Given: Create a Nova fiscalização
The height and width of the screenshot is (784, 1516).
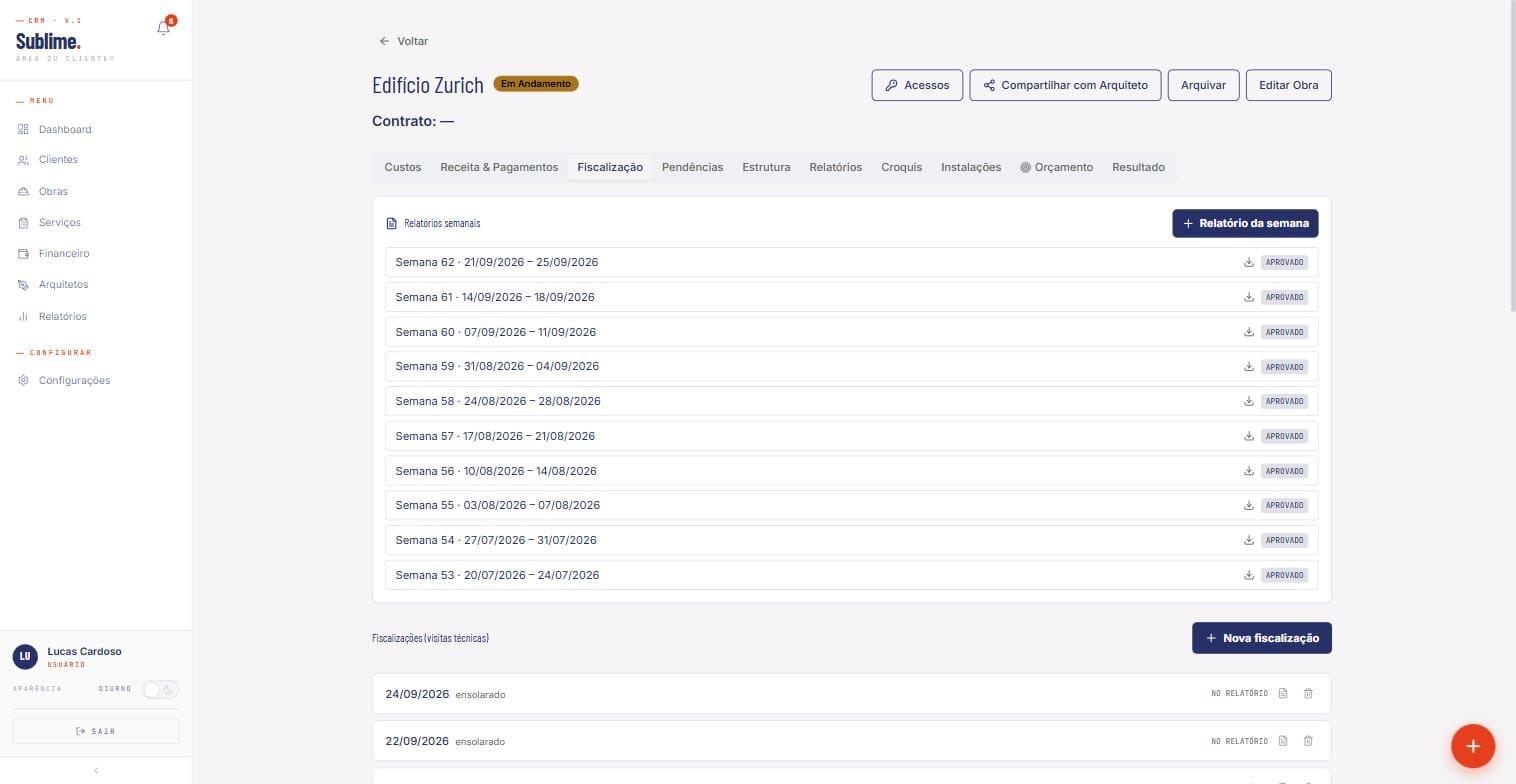Looking at the screenshot, I should (1262, 638).
